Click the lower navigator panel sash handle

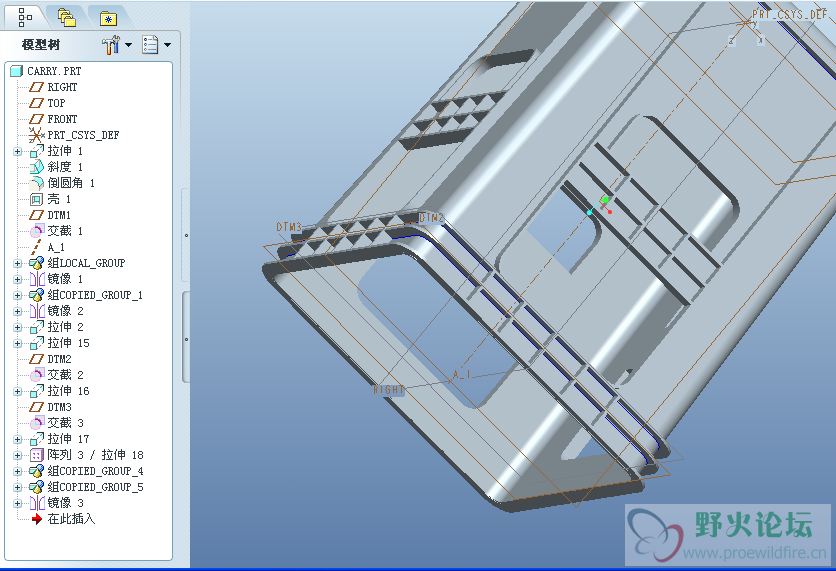click(186, 338)
